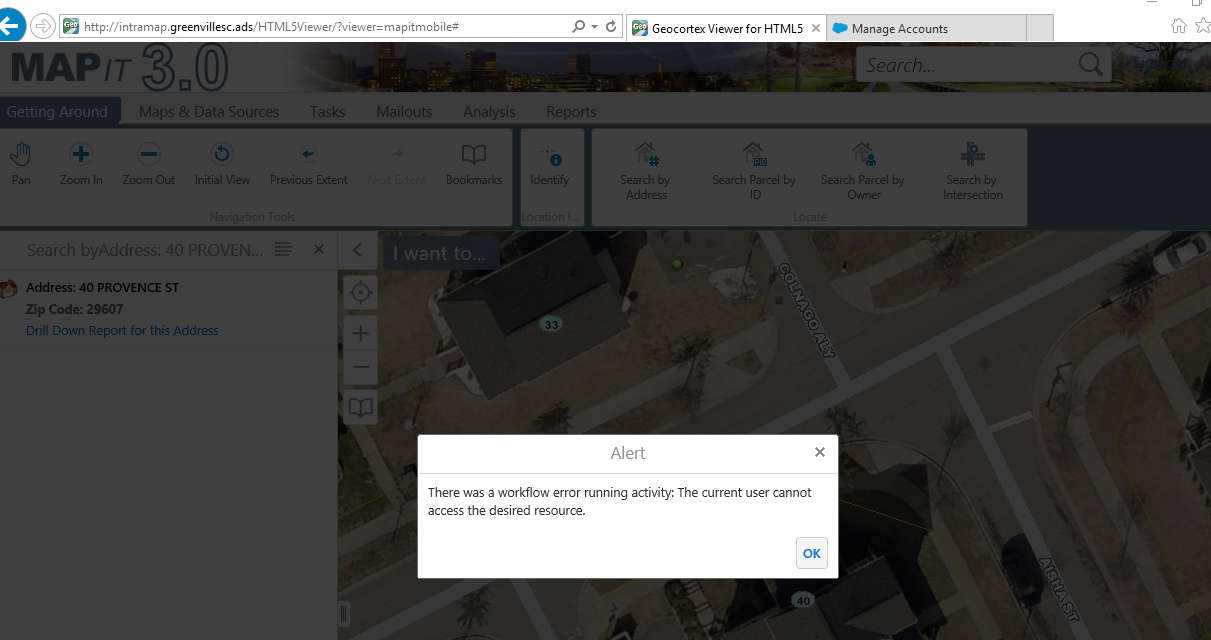Open the Maps & Data Sources tab

(209, 112)
